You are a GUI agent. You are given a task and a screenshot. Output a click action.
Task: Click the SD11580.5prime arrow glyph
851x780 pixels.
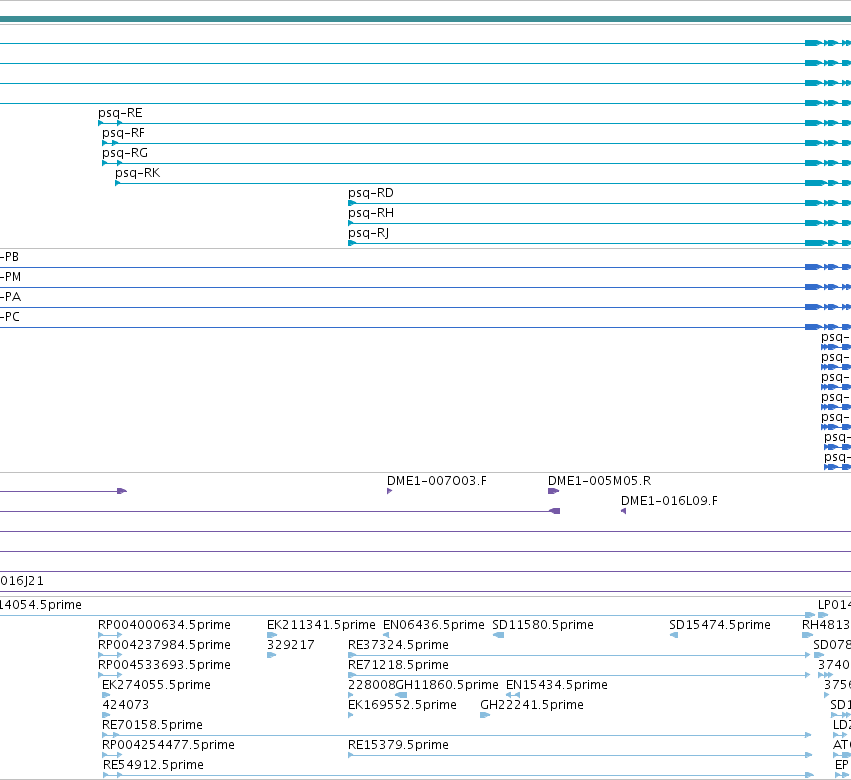(498, 635)
